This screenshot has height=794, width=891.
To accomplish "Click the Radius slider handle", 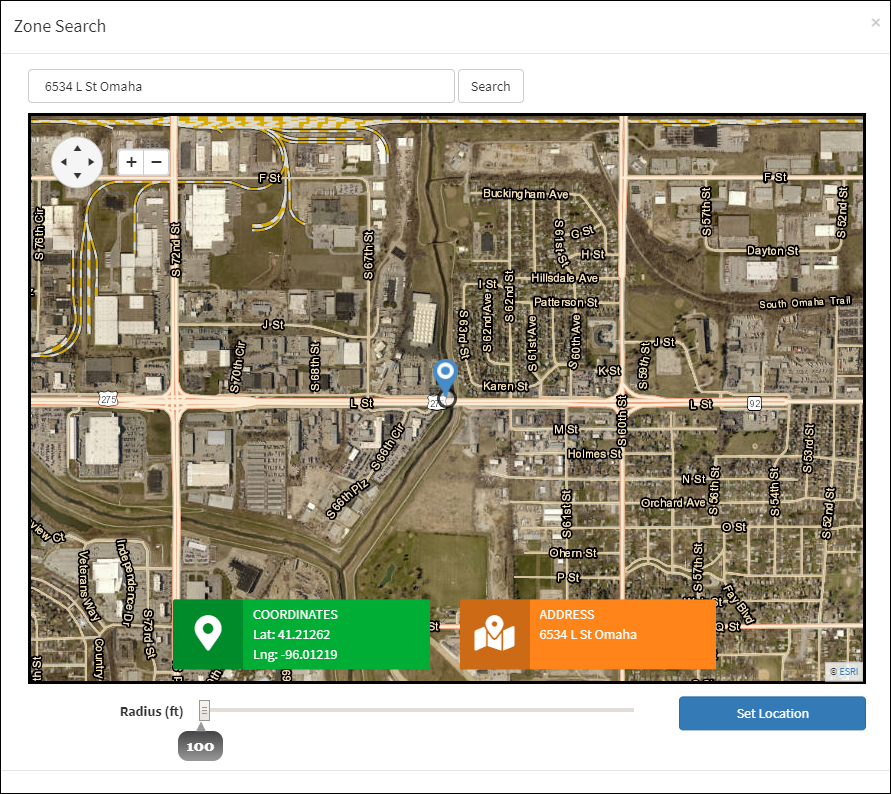I will [x=205, y=710].
